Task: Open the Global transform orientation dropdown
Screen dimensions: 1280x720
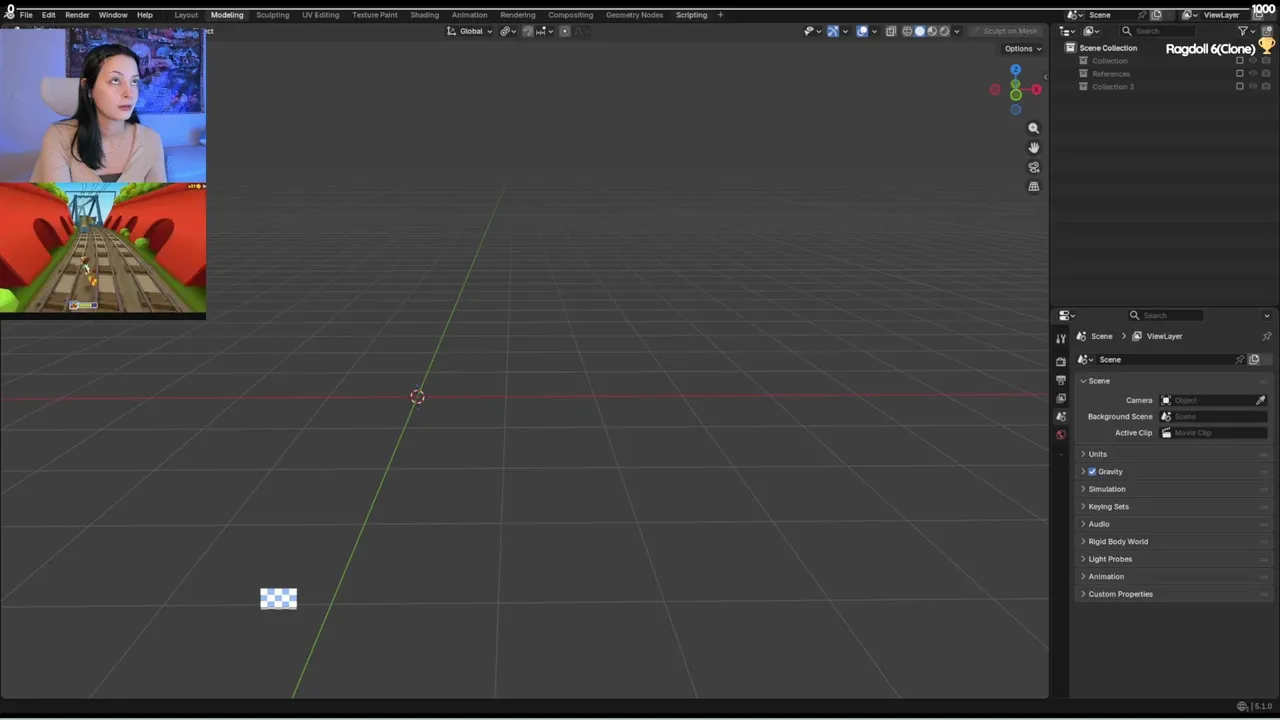Action: click(x=469, y=31)
